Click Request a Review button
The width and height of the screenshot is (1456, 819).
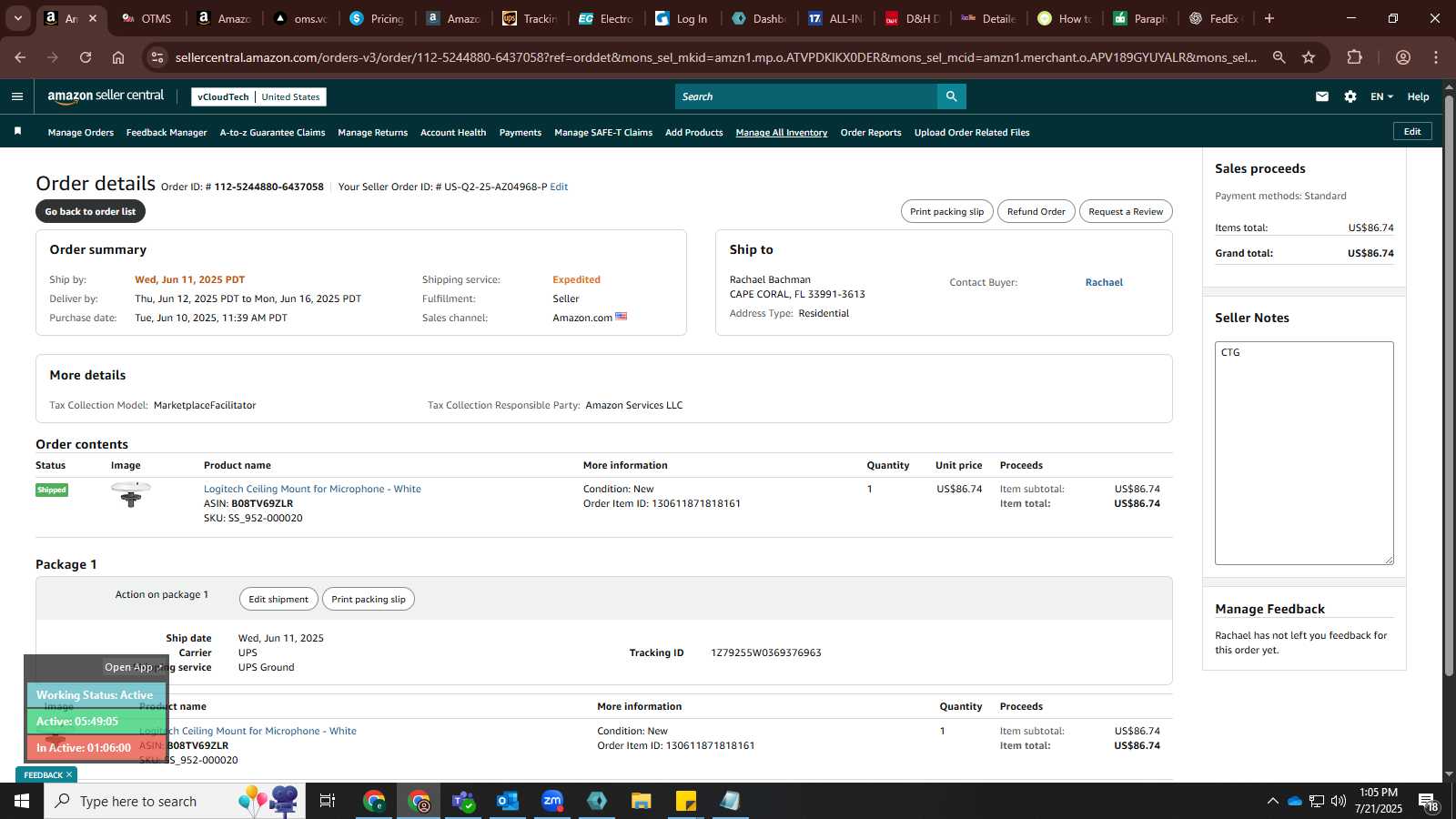tap(1126, 211)
